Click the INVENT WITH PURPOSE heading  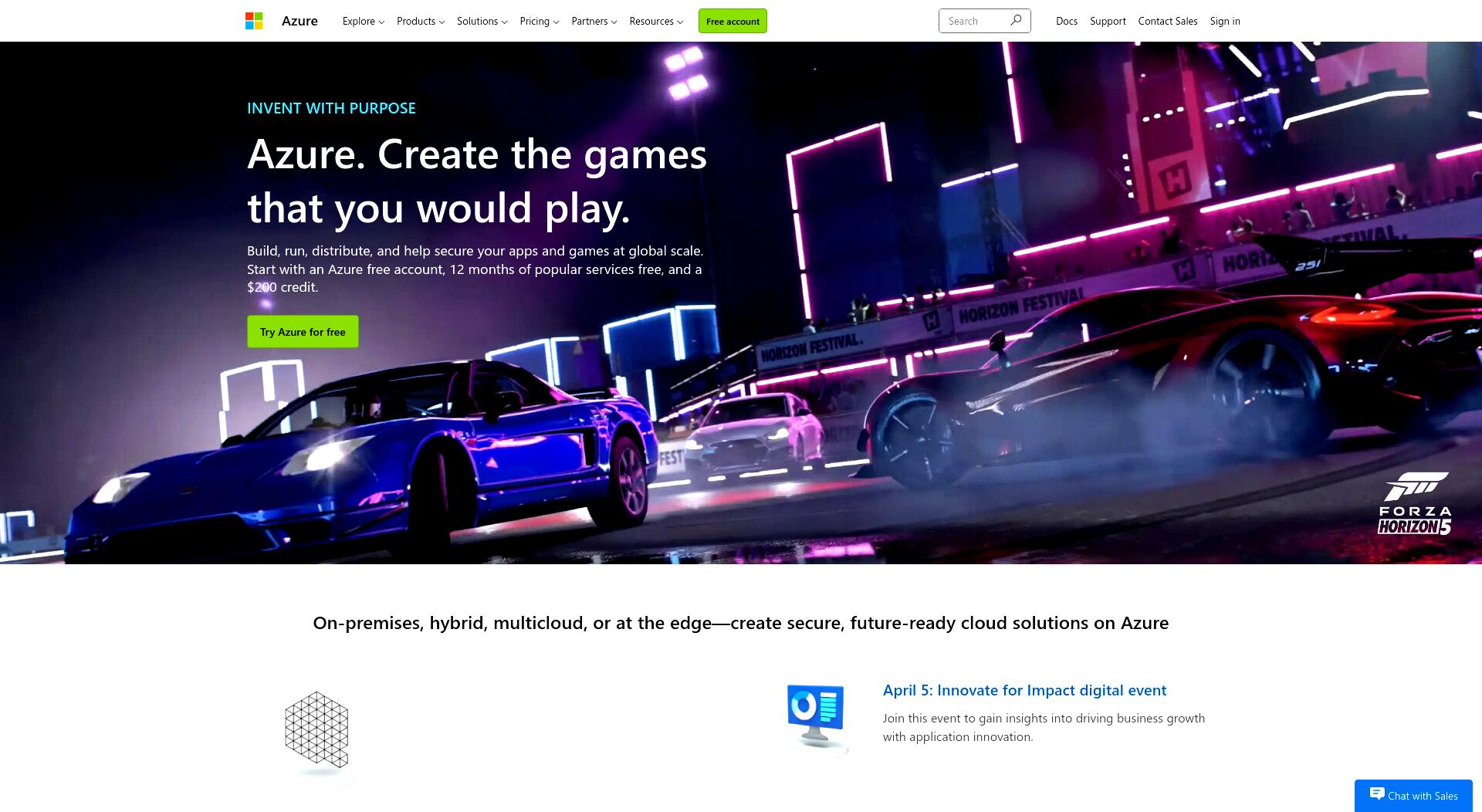331,108
